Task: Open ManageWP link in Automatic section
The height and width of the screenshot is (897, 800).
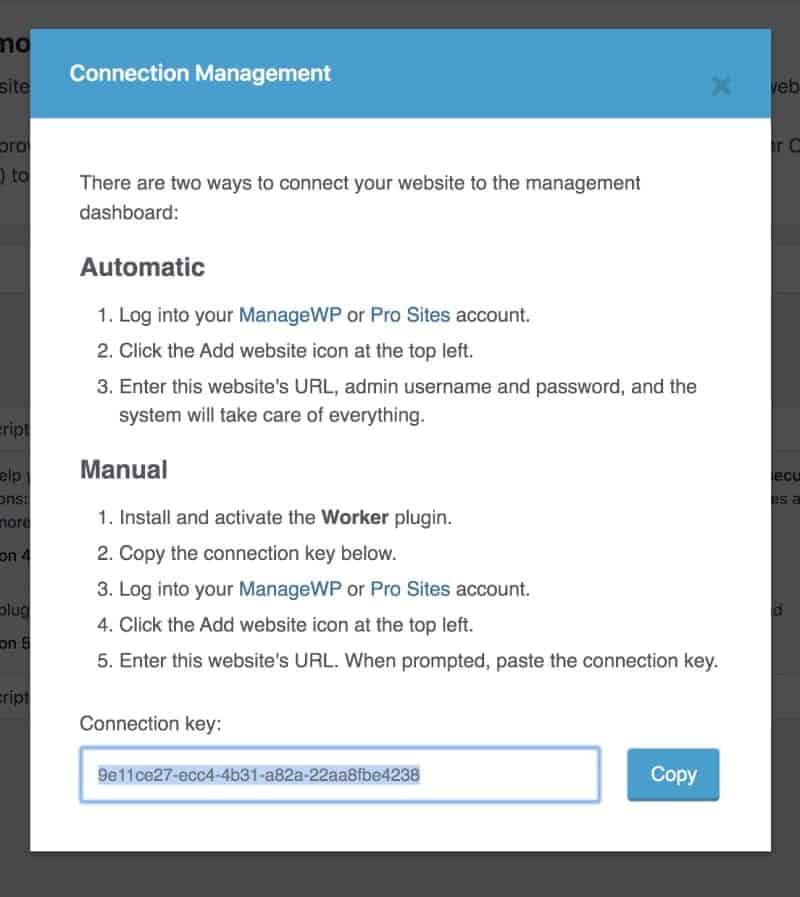Action: [x=290, y=315]
